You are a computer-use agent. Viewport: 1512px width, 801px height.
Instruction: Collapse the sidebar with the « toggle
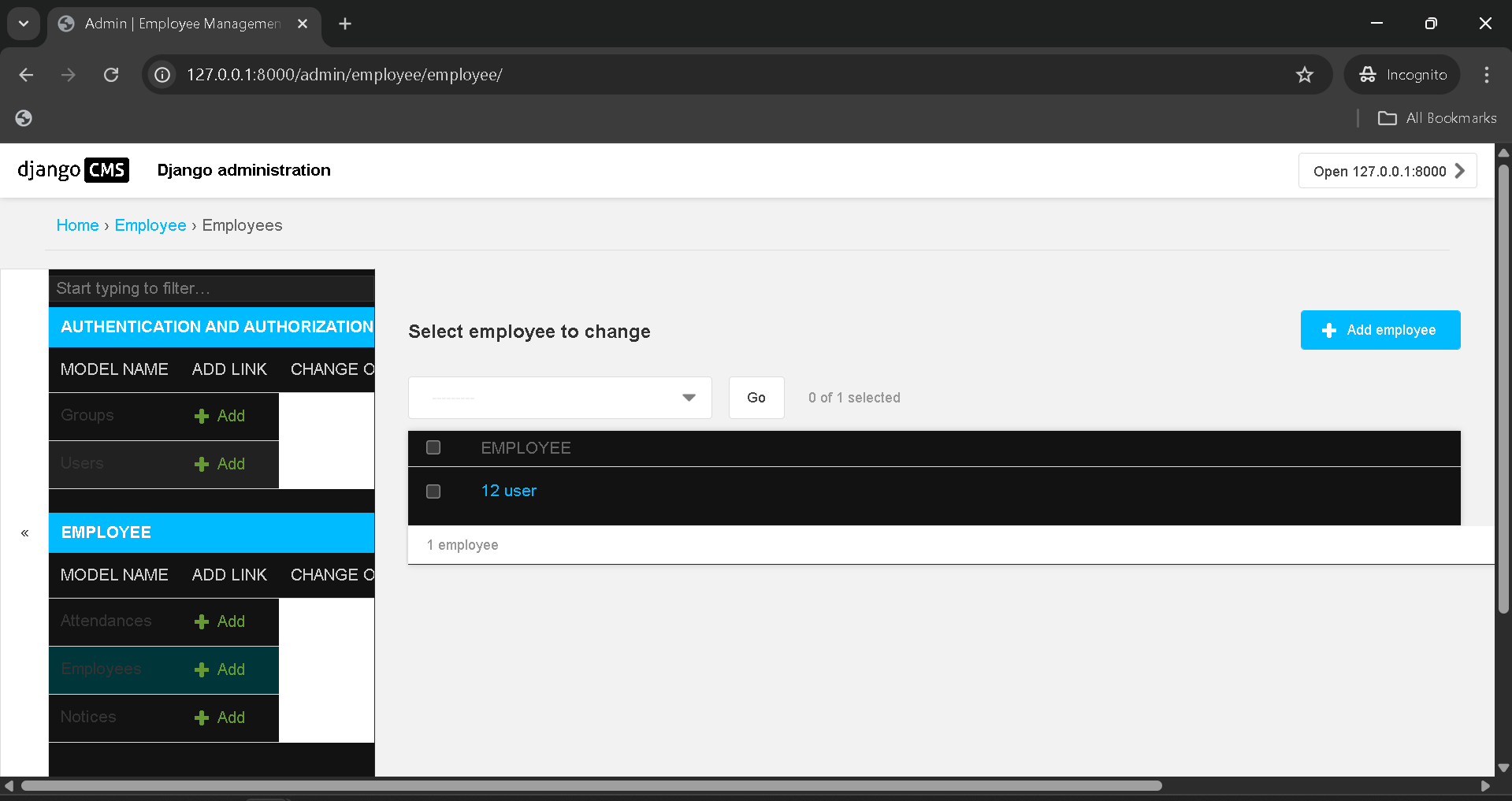[25, 533]
